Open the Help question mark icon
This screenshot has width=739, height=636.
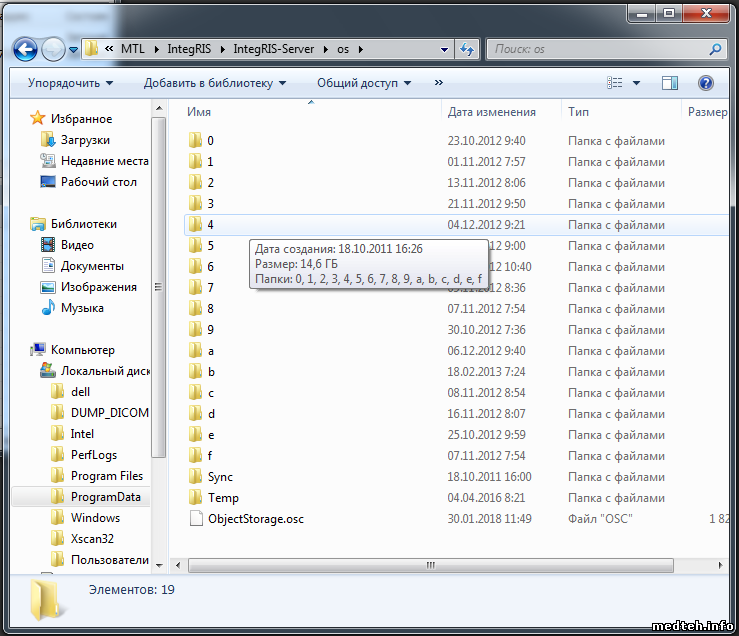click(x=706, y=83)
